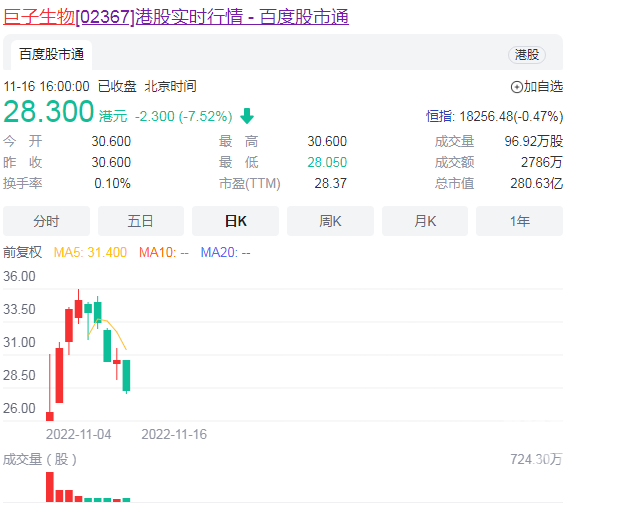
Task: Click the 港股 market tag
Action: (525, 54)
